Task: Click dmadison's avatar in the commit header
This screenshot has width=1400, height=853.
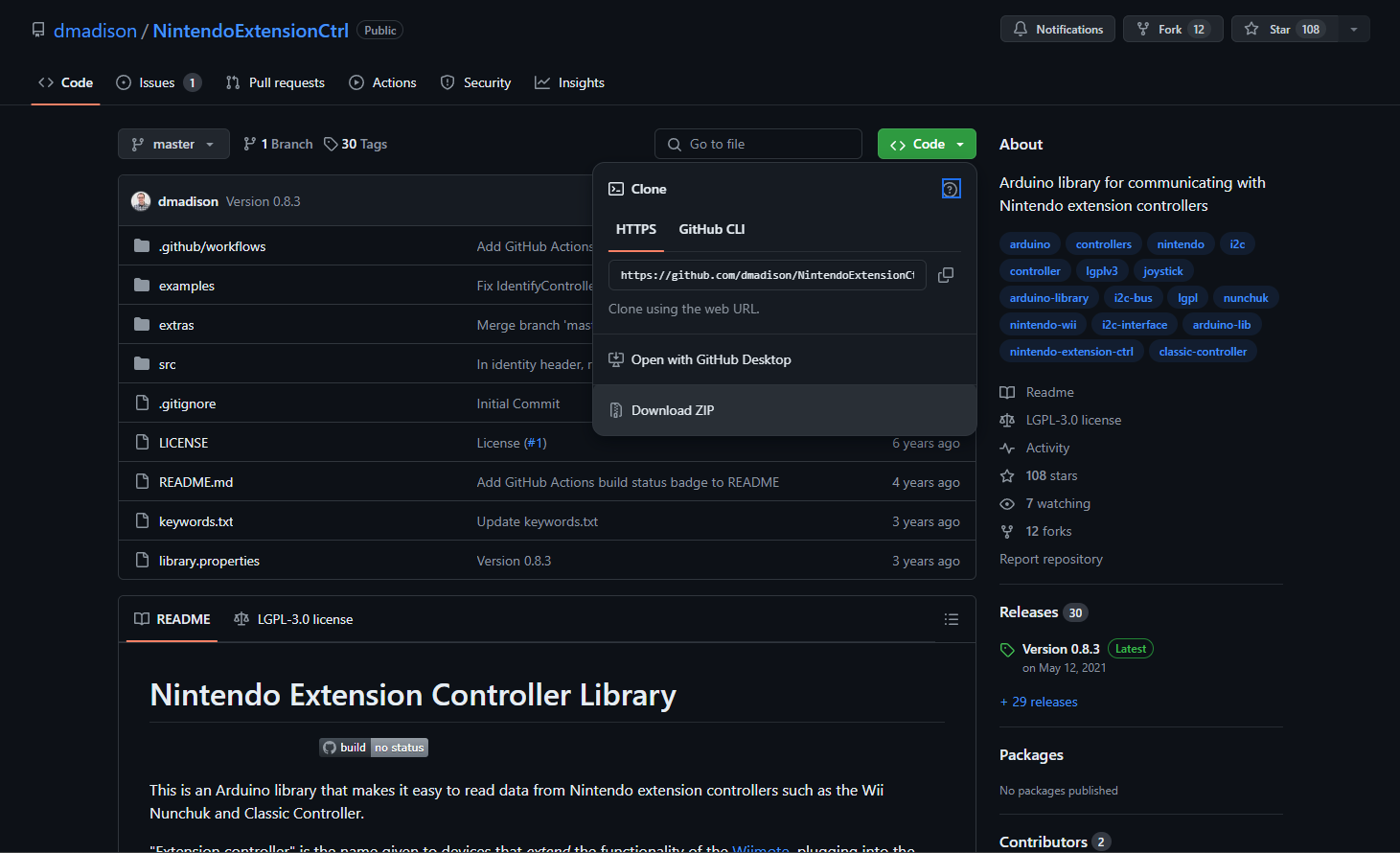Action: (141, 201)
